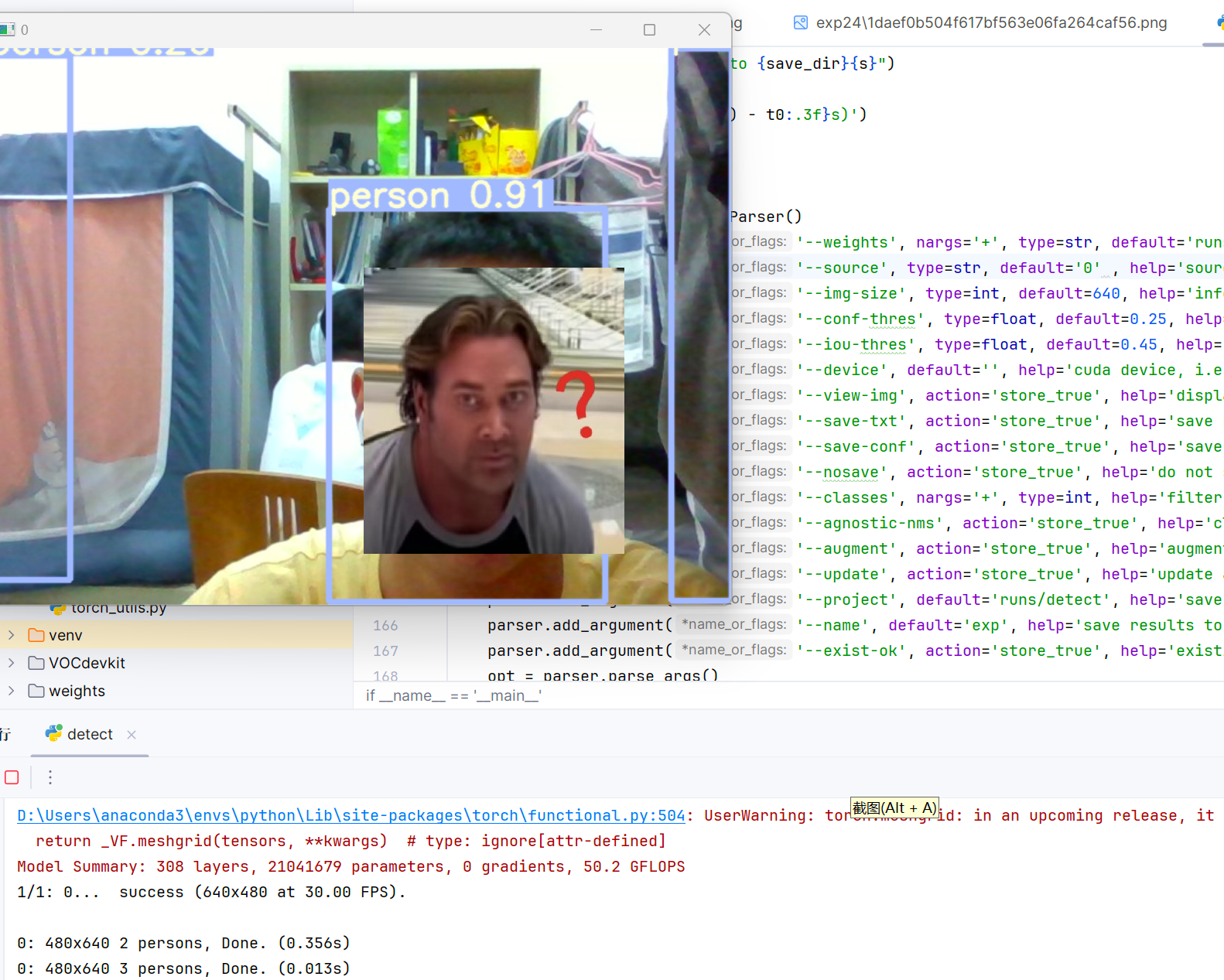Click the person 0.91 detection label
This screenshot has width=1224, height=980.
[x=438, y=196]
